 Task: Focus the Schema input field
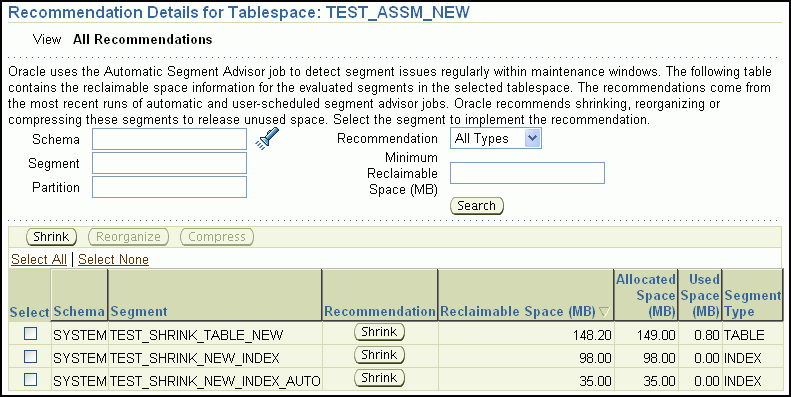pos(170,139)
